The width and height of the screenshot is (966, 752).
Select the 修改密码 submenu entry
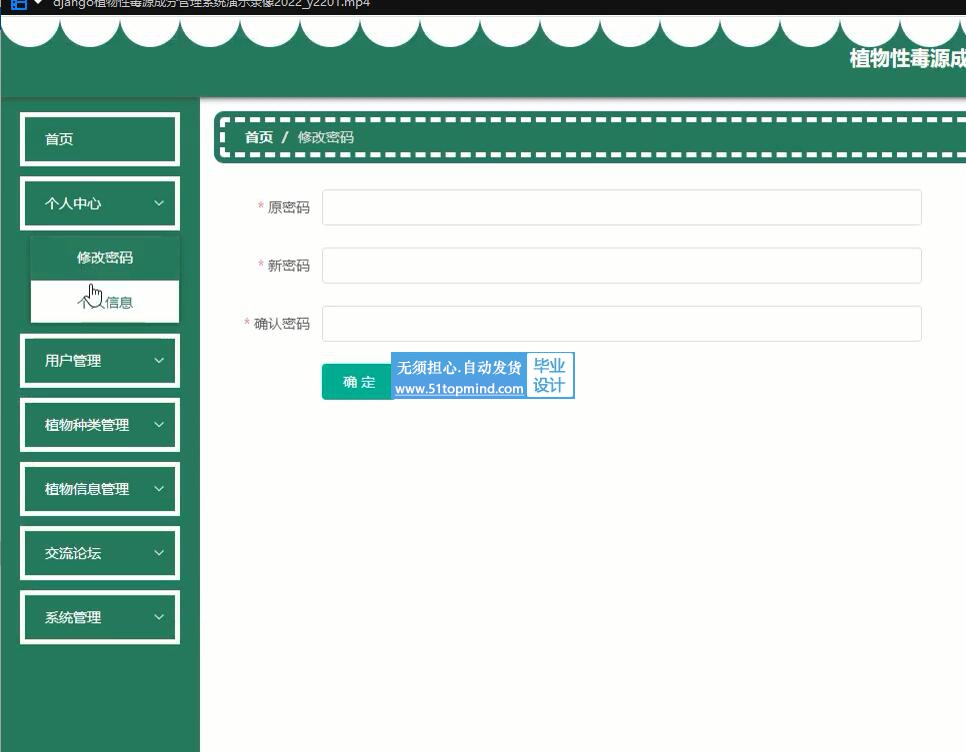105,257
